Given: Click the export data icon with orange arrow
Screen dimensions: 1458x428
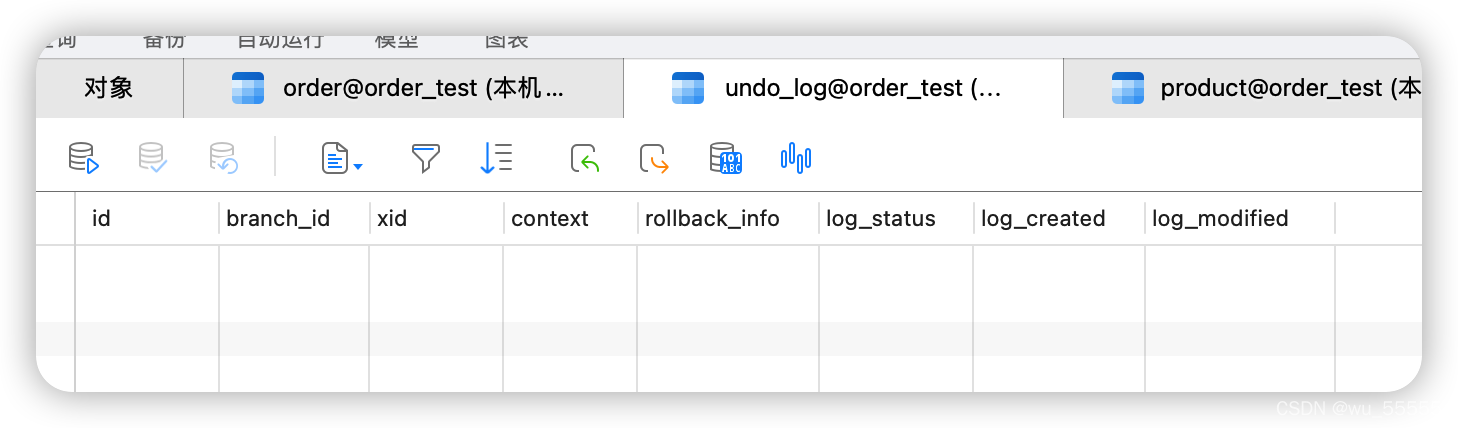Looking at the screenshot, I should (x=654, y=158).
